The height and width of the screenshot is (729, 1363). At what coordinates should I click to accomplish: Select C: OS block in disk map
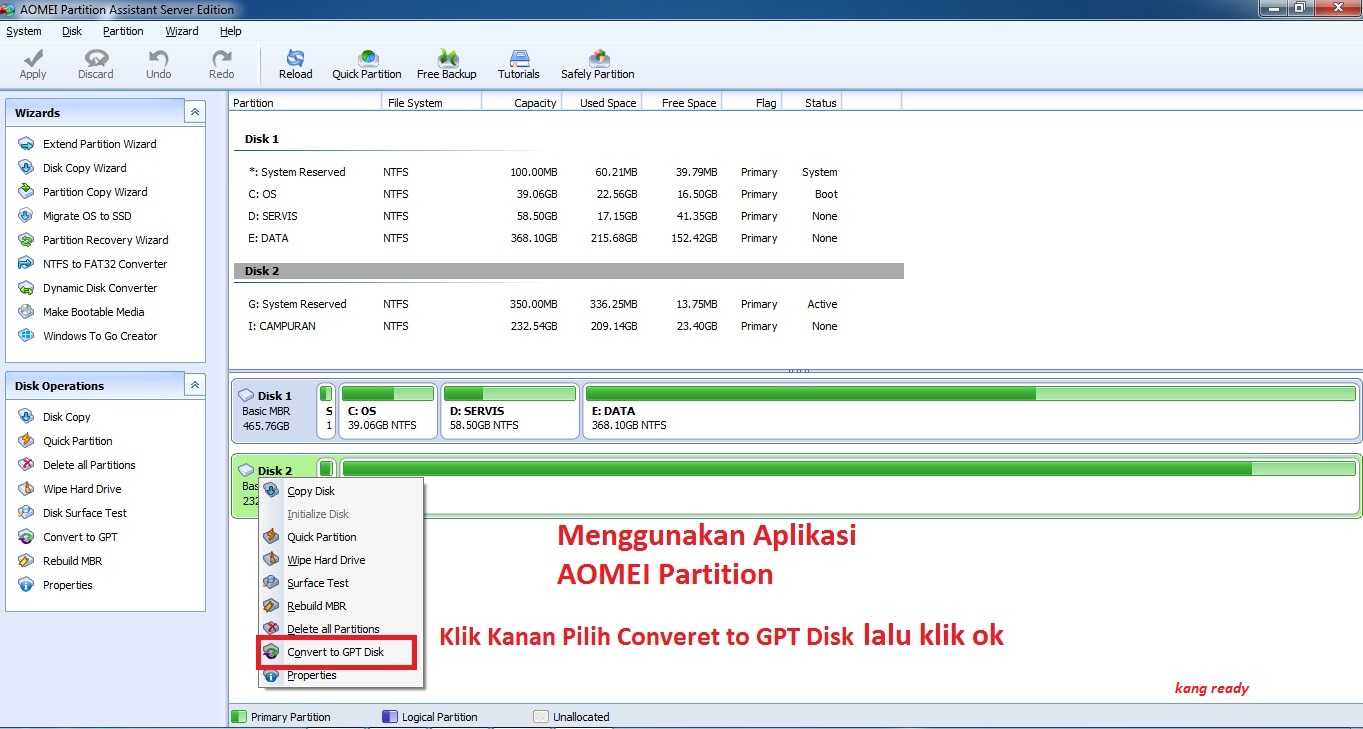tap(388, 410)
